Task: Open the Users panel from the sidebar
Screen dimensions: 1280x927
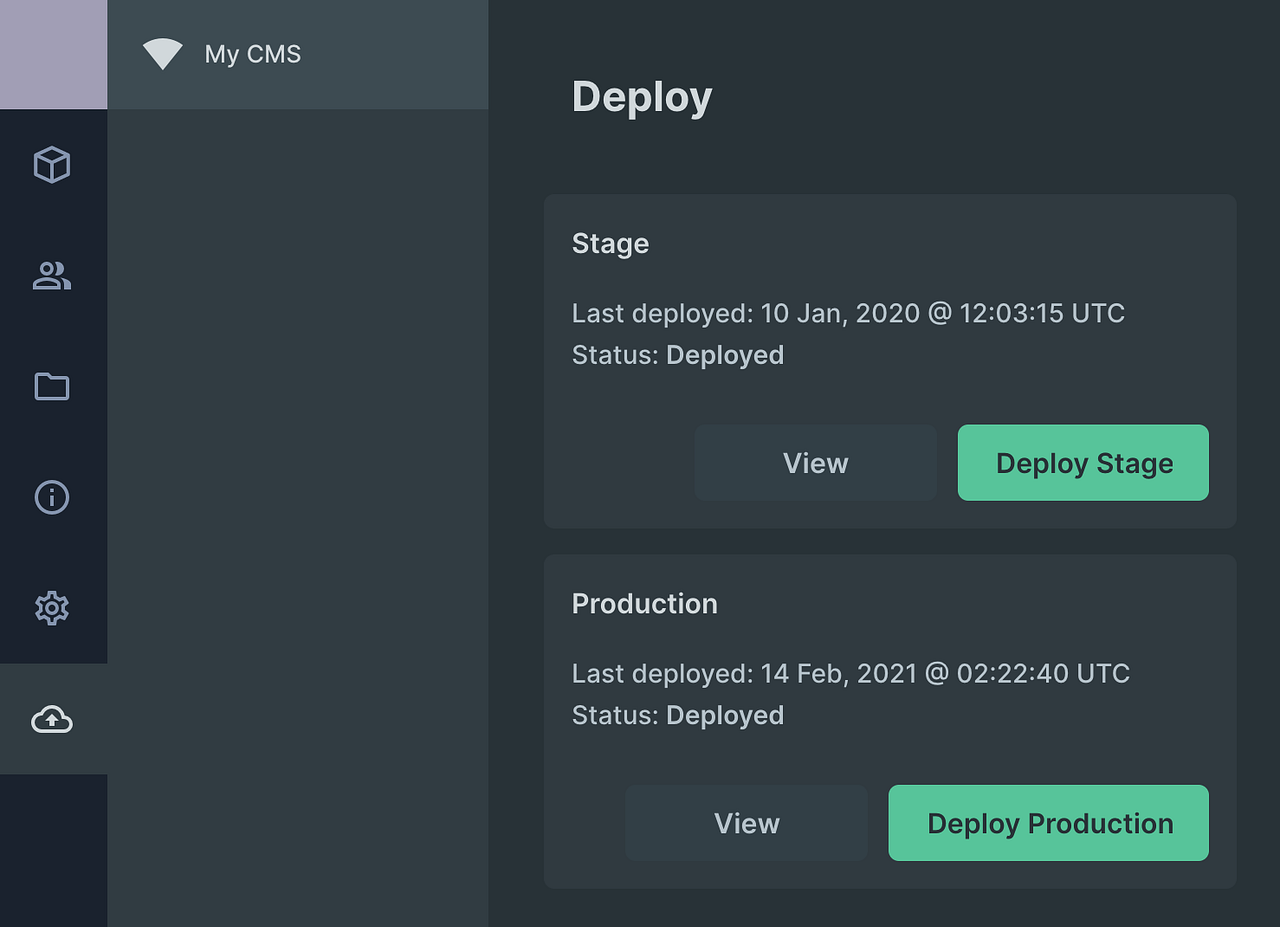Action: 52,276
